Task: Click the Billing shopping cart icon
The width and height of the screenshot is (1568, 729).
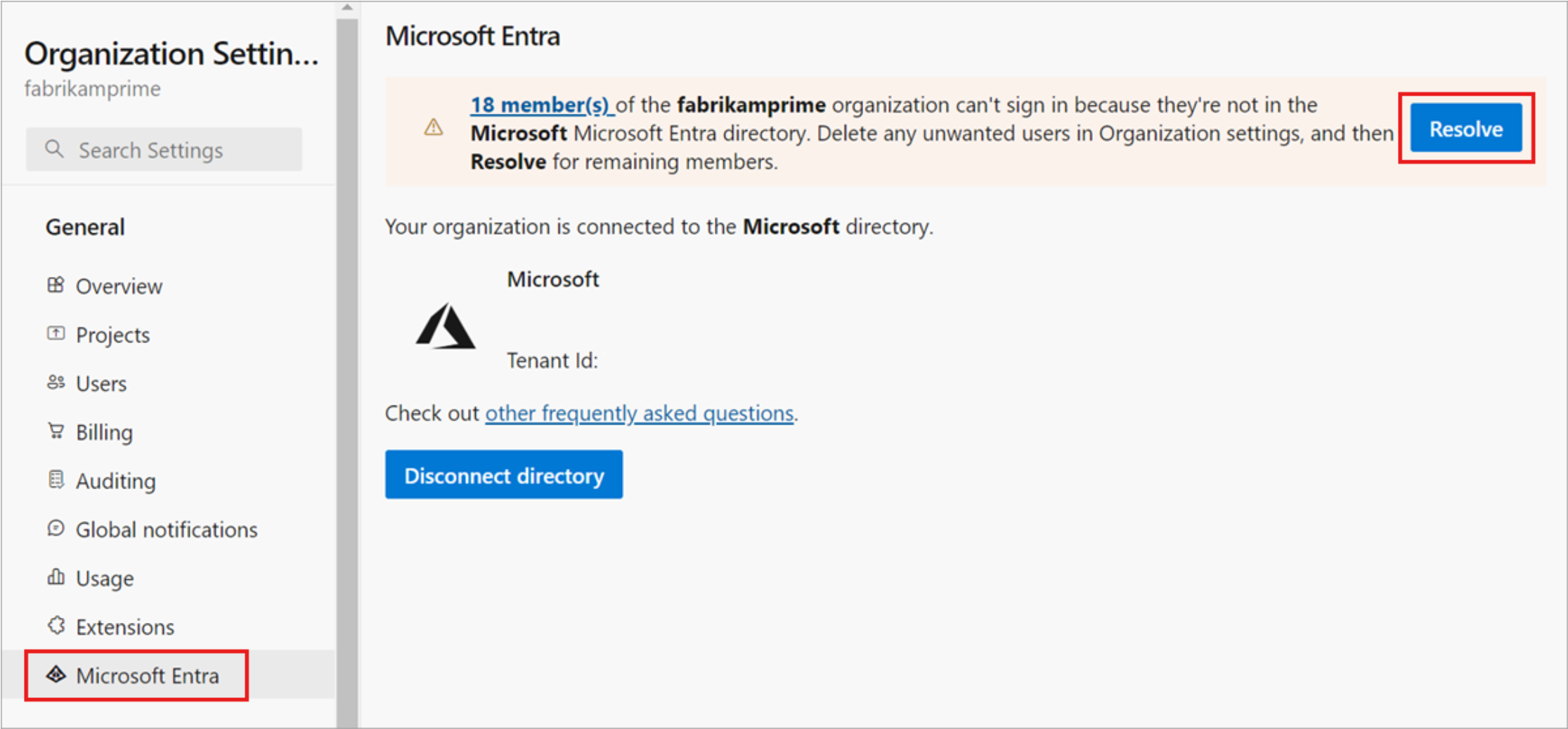Action: coord(56,432)
